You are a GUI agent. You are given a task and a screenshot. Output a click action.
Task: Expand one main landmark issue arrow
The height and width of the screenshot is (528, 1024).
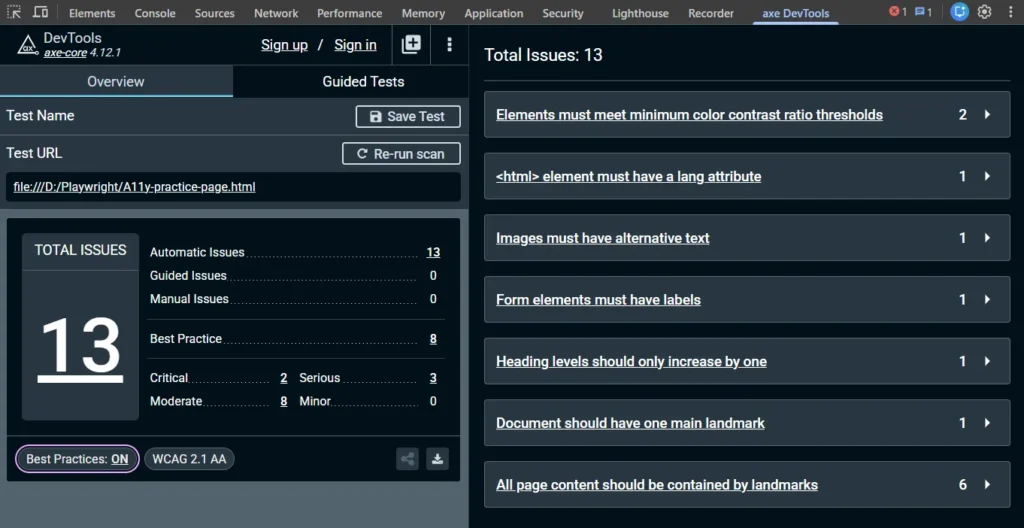coord(987,423)
